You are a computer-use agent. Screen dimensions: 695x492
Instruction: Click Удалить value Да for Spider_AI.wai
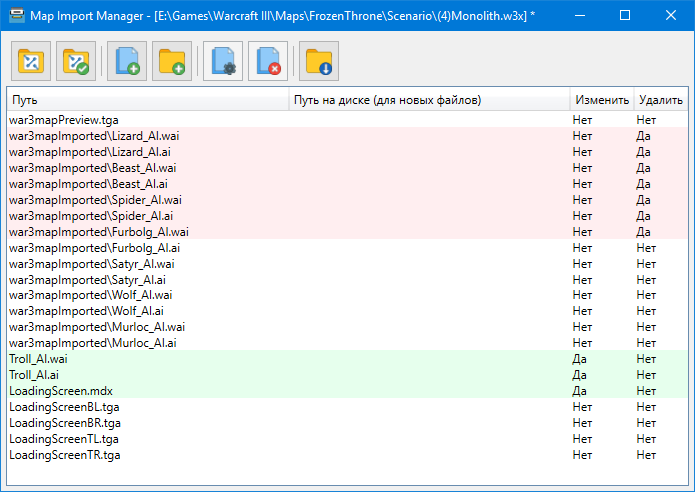pos(643,199)
